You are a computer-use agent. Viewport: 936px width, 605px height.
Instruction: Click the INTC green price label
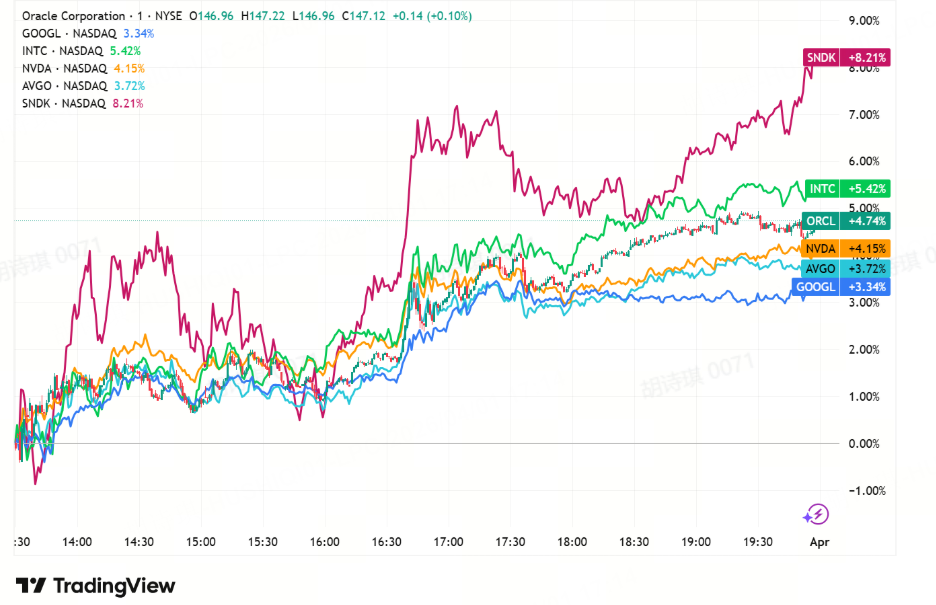(846, 188)
